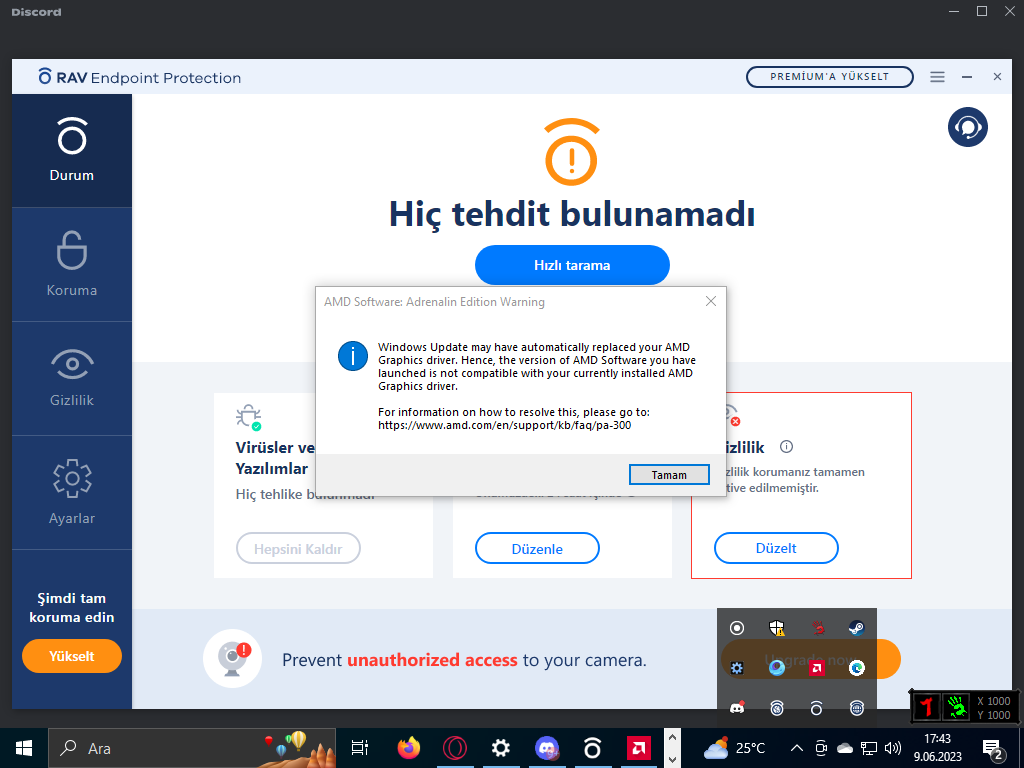Click the Meet Now camera tray icon
Viewport: 1024px width, 768px height.
(821, 748)
